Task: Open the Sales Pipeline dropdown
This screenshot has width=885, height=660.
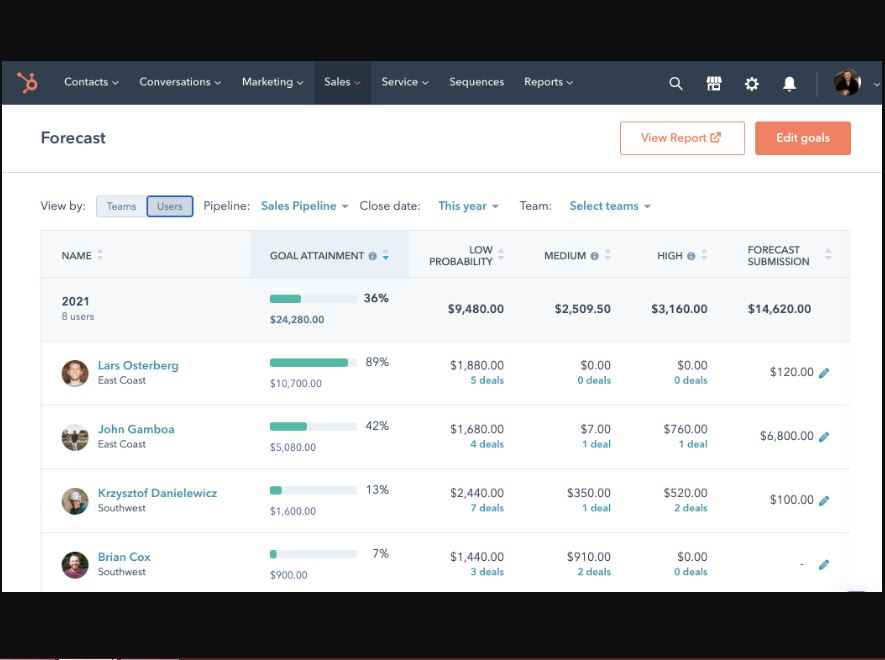Action: (x=302, y=206)
